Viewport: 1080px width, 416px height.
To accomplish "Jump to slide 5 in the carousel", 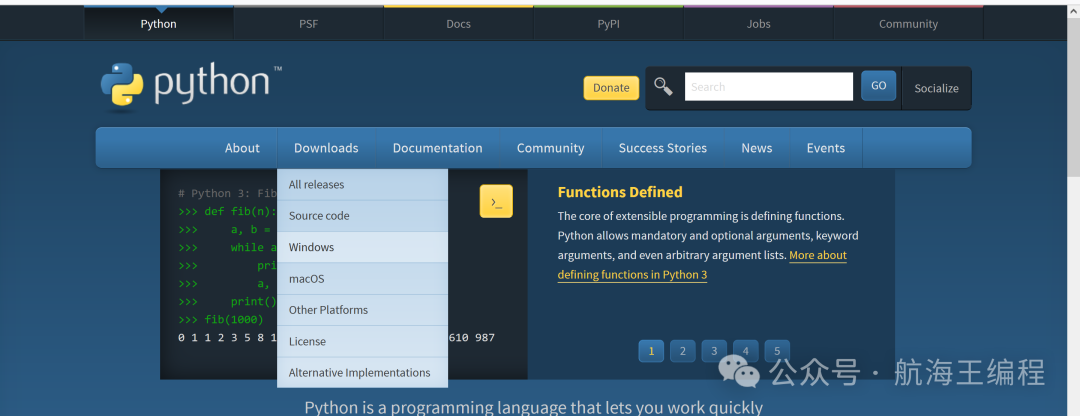I will point(777,351).
